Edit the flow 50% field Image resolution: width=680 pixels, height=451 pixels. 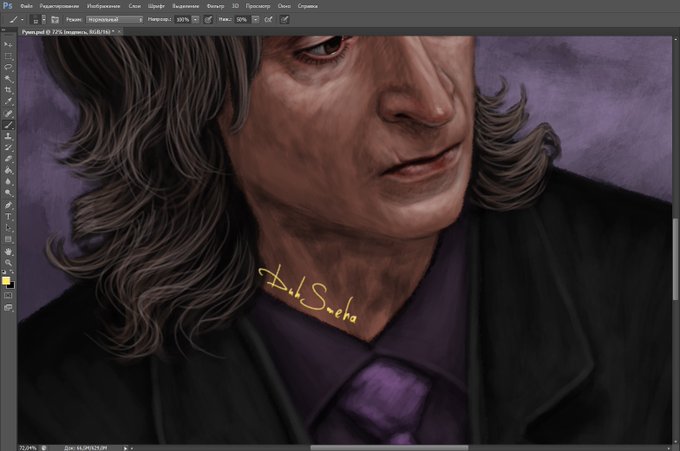pyautogui.click(x=242, y=20)
